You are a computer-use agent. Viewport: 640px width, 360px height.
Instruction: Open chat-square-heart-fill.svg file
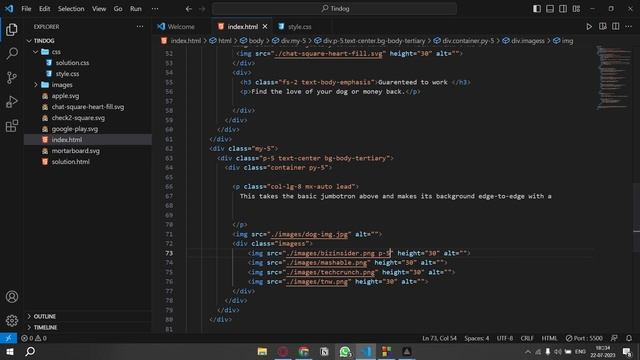[x=88, y=107]
